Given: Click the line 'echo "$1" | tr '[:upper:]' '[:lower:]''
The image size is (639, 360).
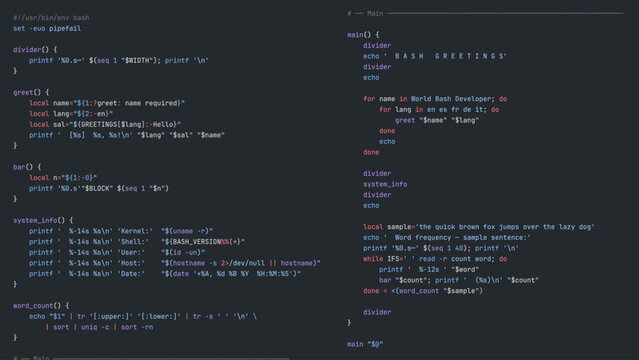Looking at the screenshot, I should click(x=143, y=316).
